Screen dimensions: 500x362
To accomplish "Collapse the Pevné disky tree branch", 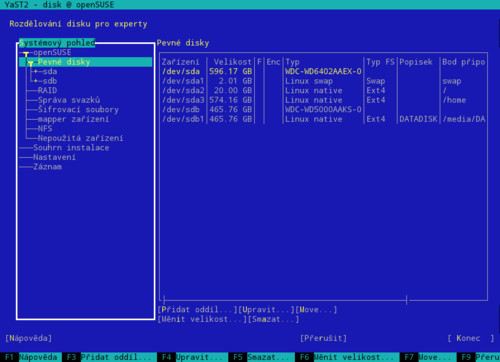I will coord(31,62).
